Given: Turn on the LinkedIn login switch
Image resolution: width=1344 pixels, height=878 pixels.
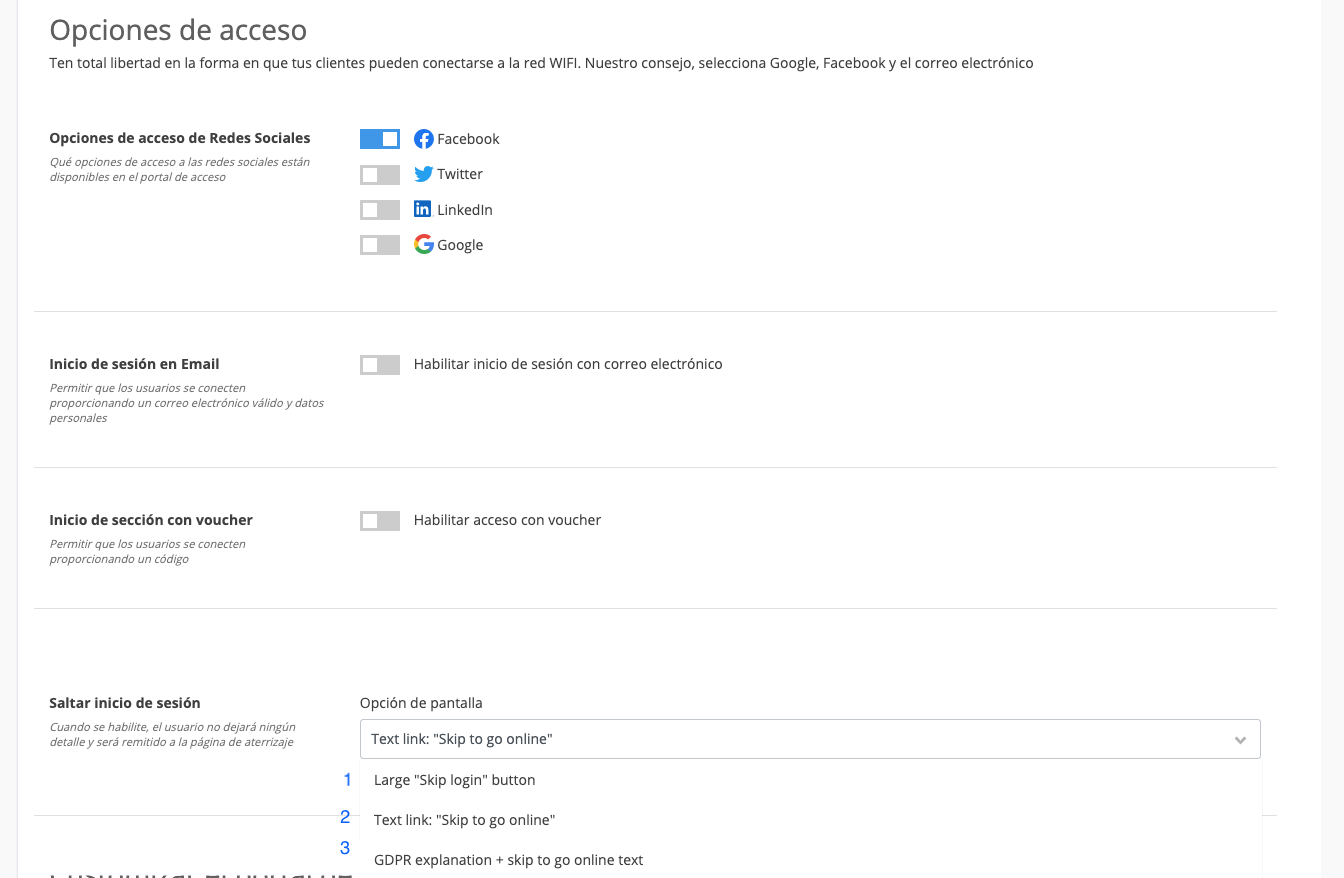Looking at the screenshot, I should pyautogui.click(x=380, y=210).
